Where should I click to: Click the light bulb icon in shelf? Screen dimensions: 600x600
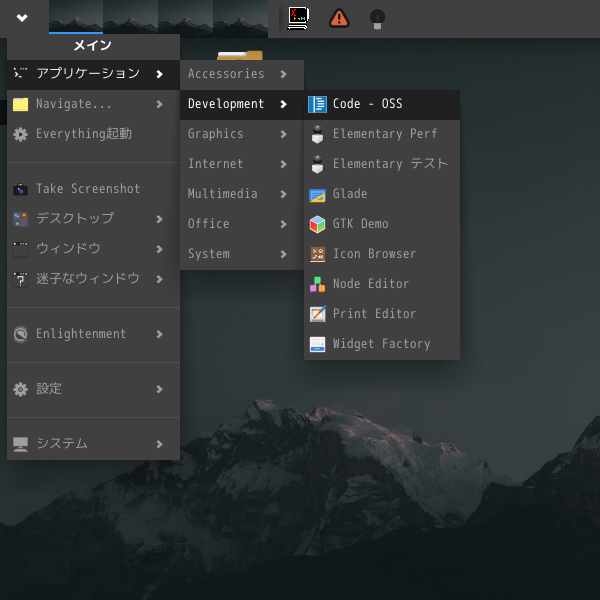coord(377,19)
